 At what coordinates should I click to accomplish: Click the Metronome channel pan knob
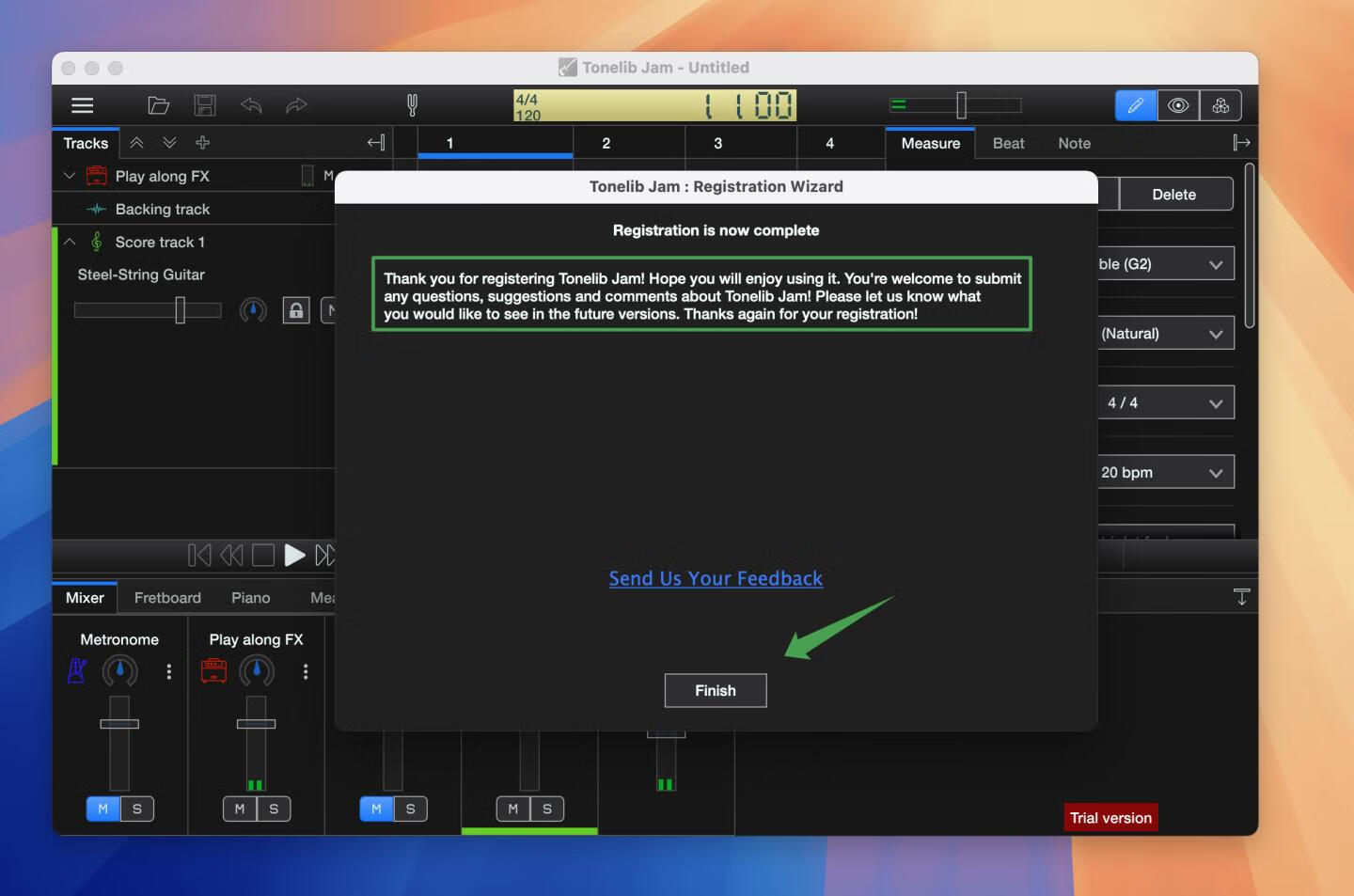(119, 670)
